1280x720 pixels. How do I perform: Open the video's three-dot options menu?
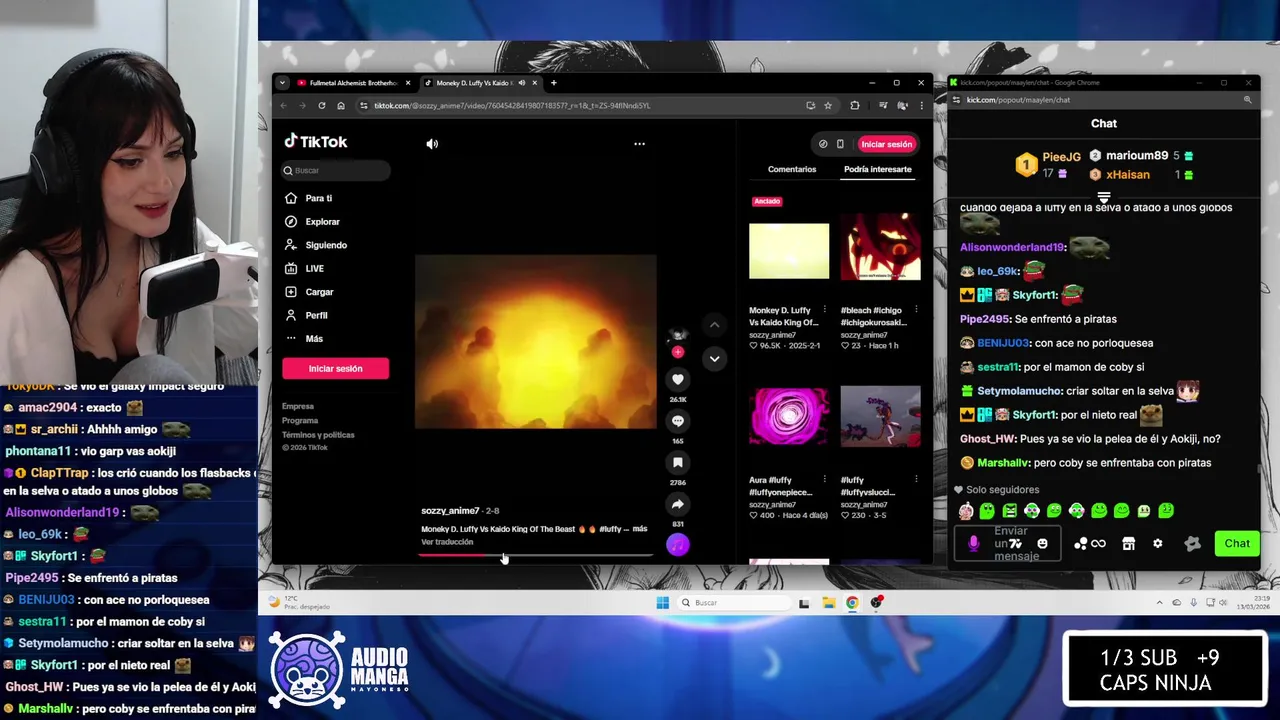[x=639, y=144]
